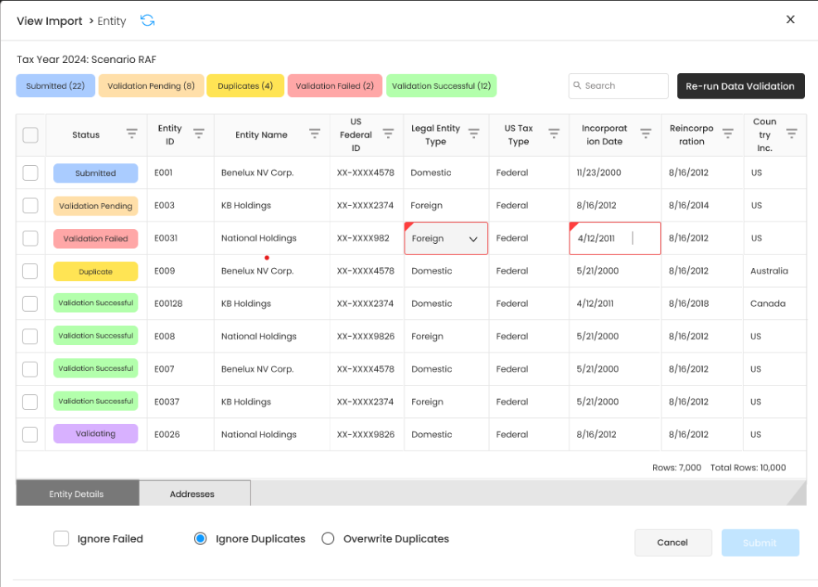Image resolution: width=818 pixels, height=587 pixels.
Task: Open the Reincorporation column filter
Action: pos(728,134)
